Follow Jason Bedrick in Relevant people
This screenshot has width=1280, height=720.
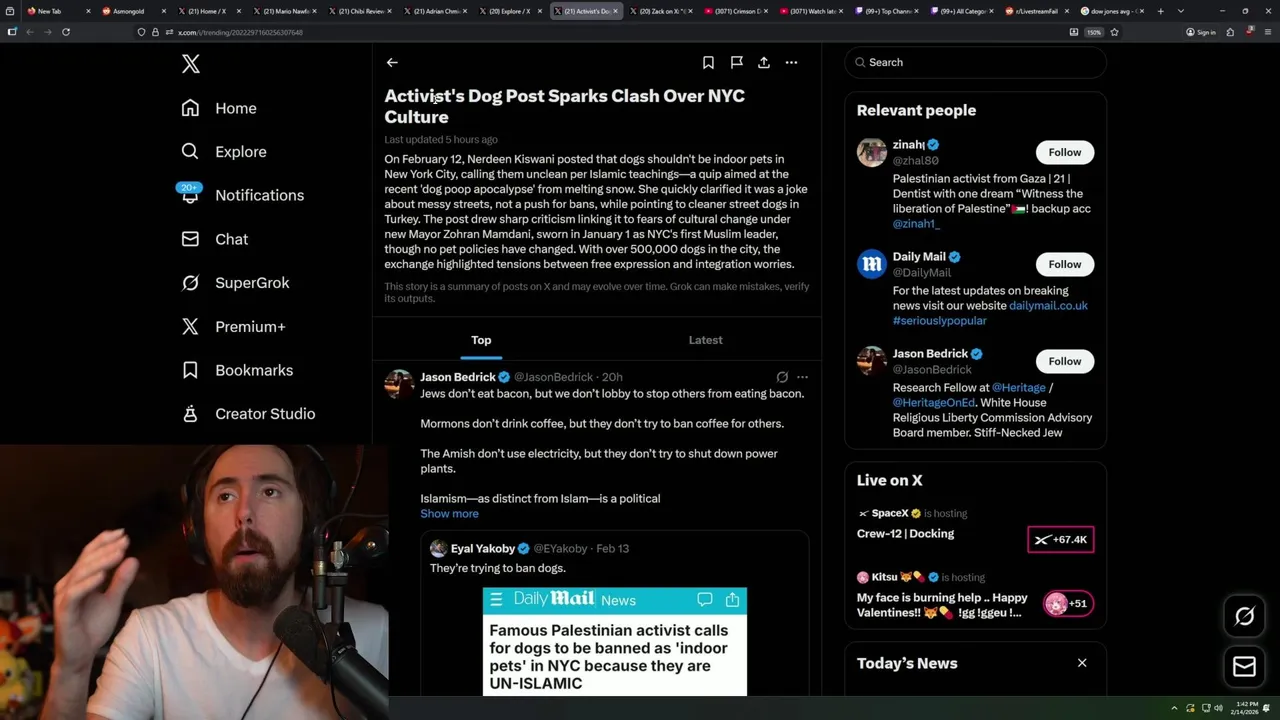click(x=1064, y=361)
